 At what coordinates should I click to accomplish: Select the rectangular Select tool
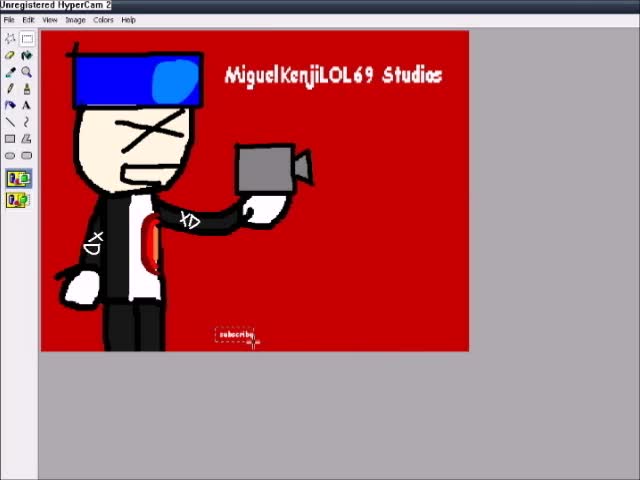click(27, 39)
